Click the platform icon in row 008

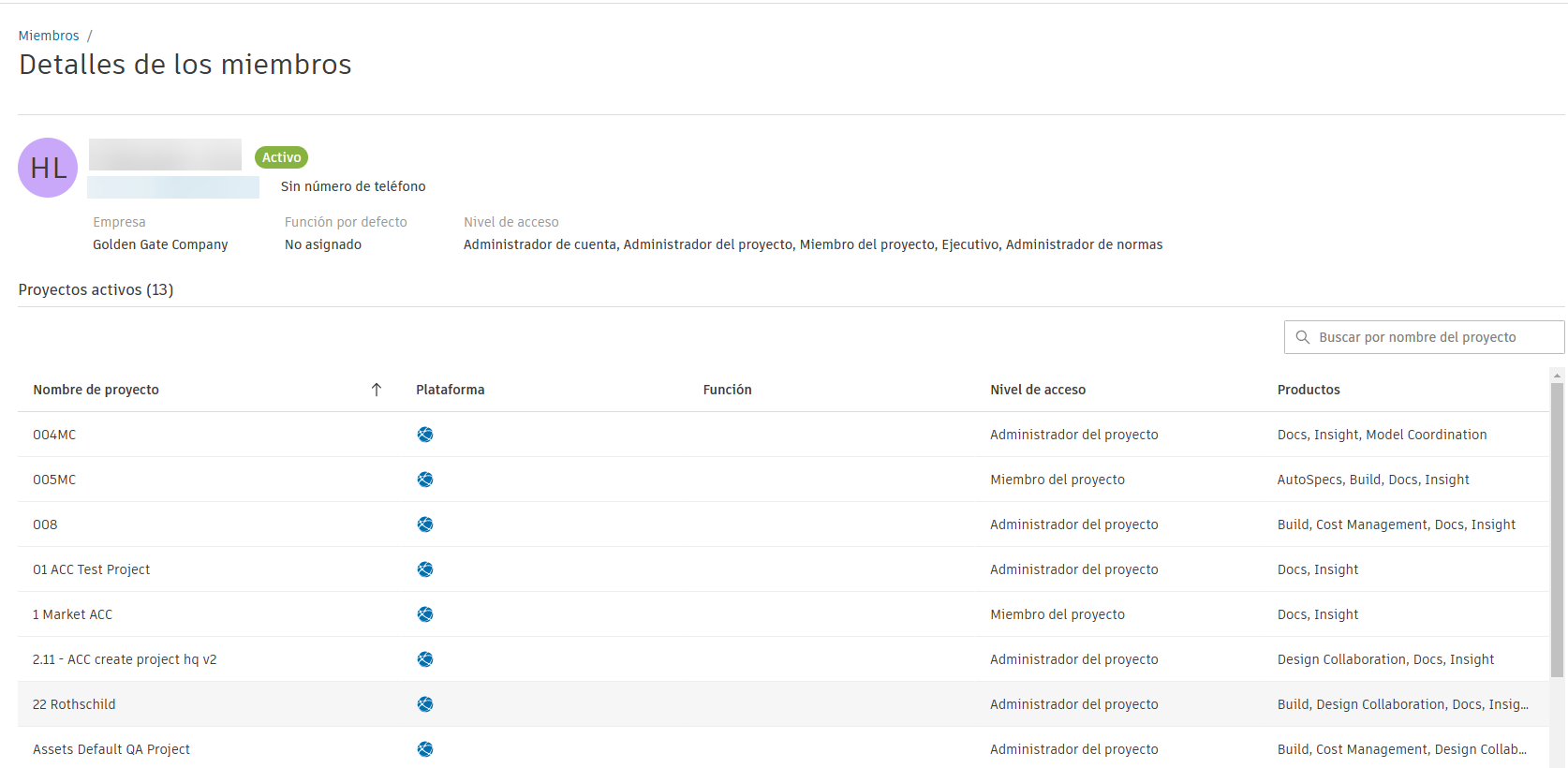[425, 524]
